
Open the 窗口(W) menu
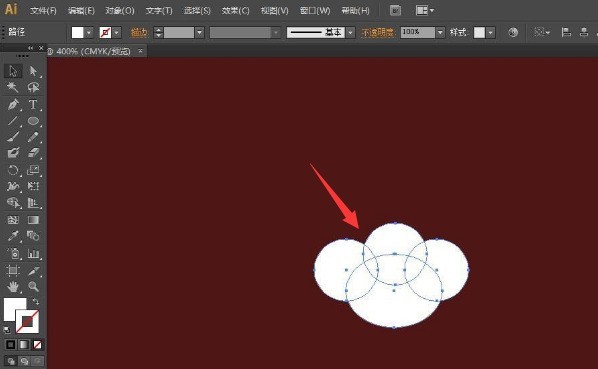[315, 11]
